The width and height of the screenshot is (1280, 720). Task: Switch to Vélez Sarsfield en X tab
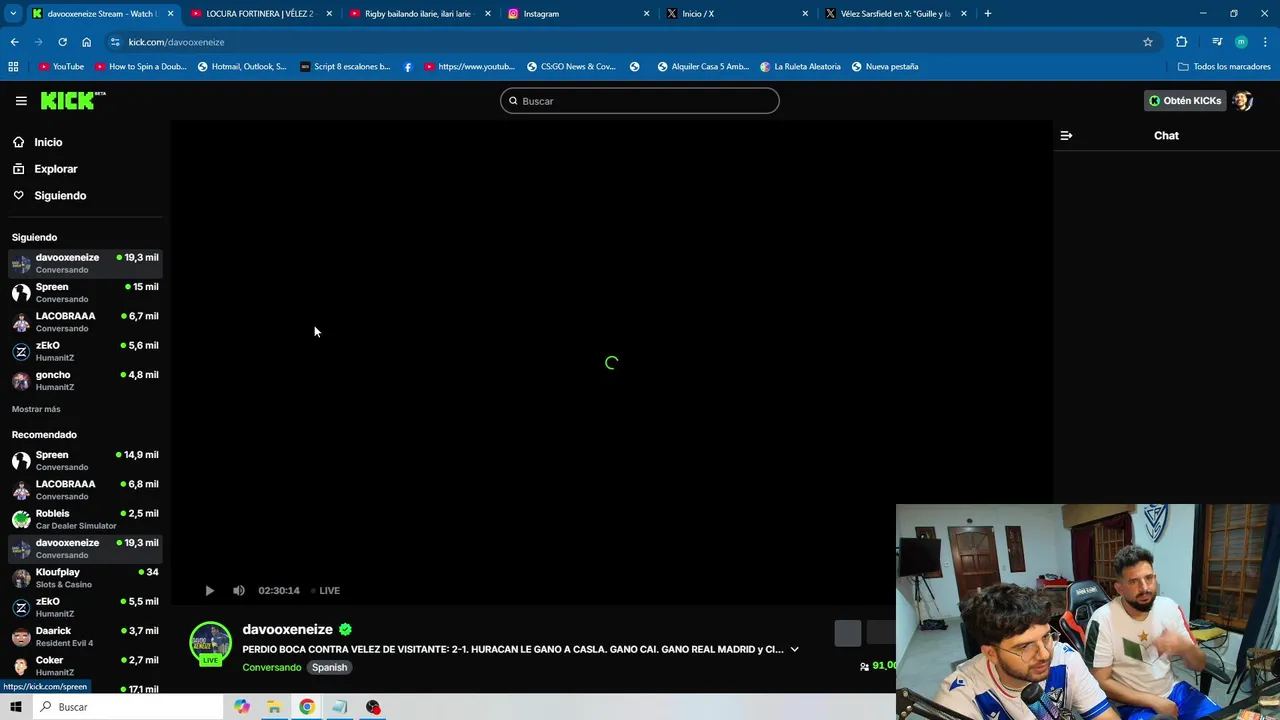[895, 14]
